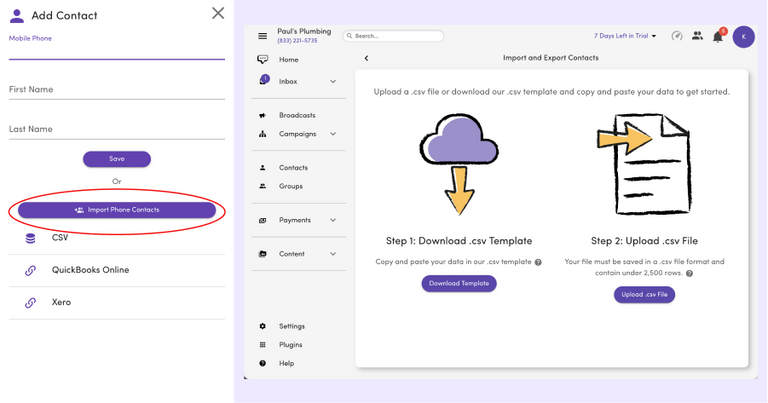Click the search magnifier icon

pos(350,36)
